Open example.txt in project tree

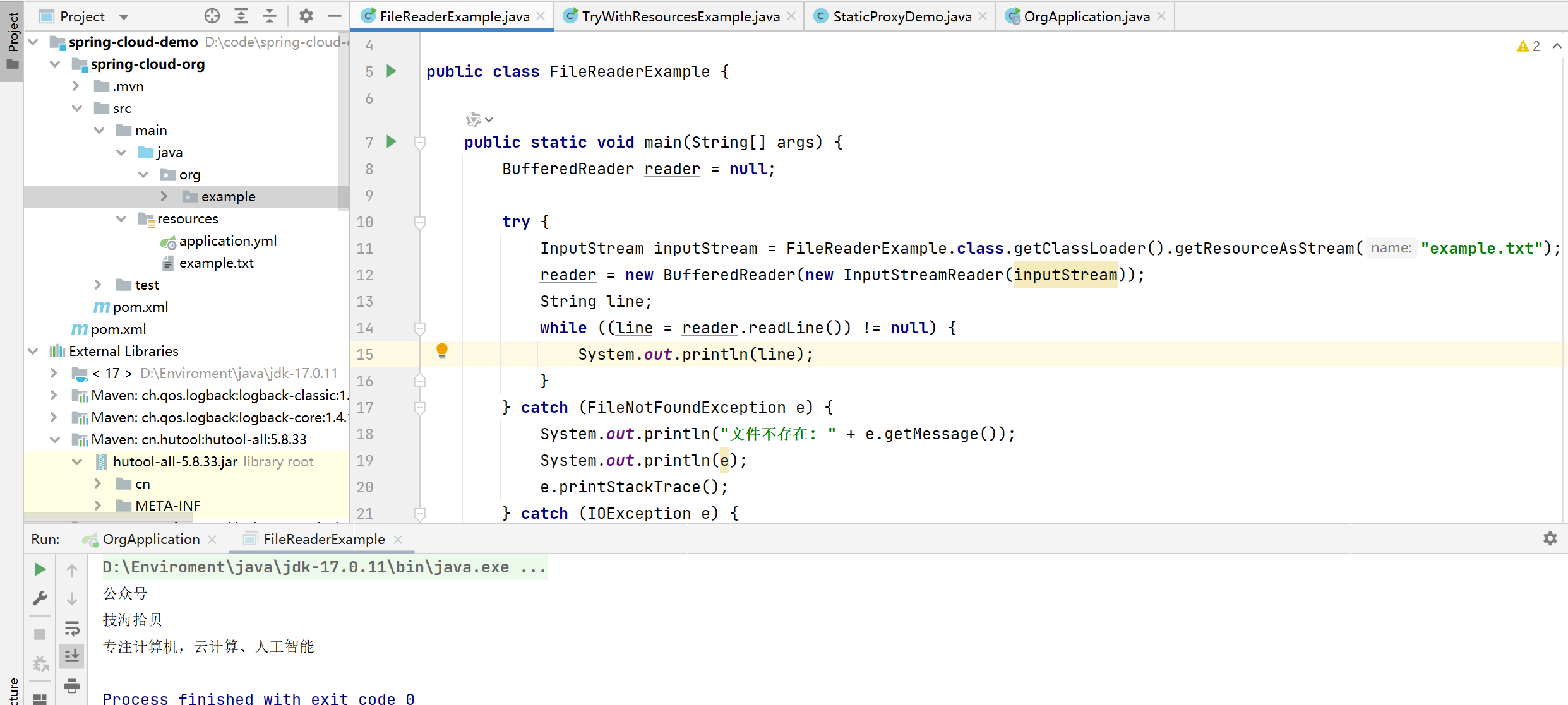pos(216,263)
